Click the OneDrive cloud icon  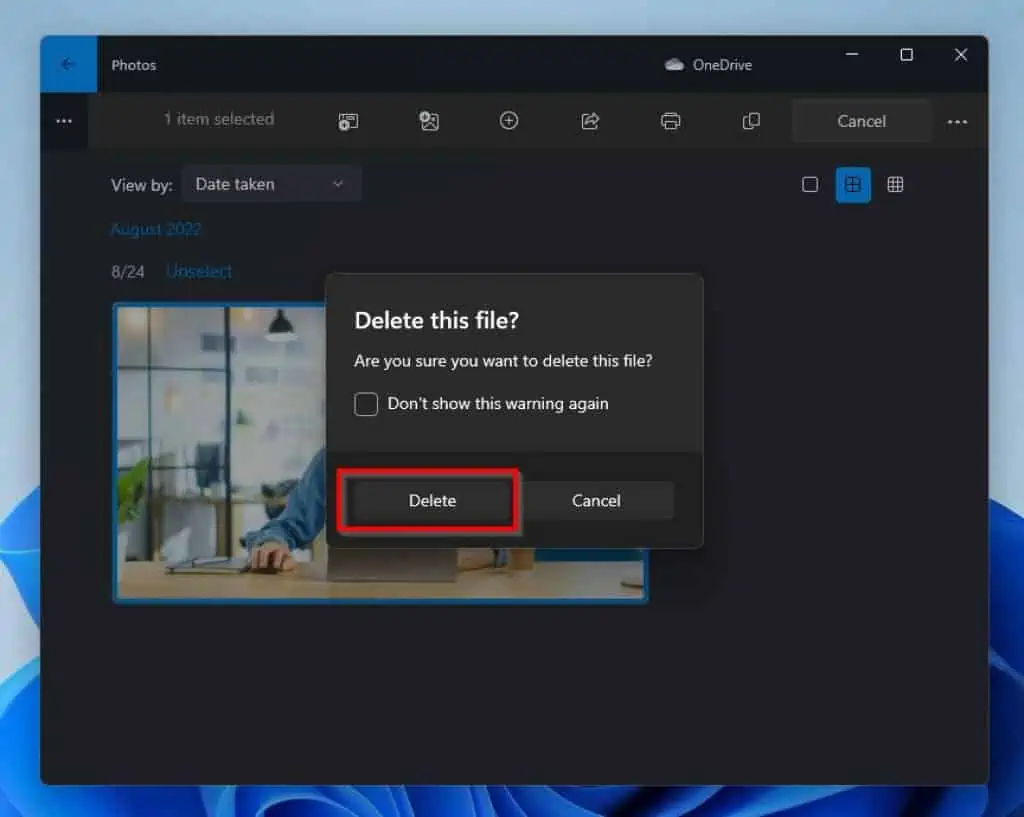674,65
